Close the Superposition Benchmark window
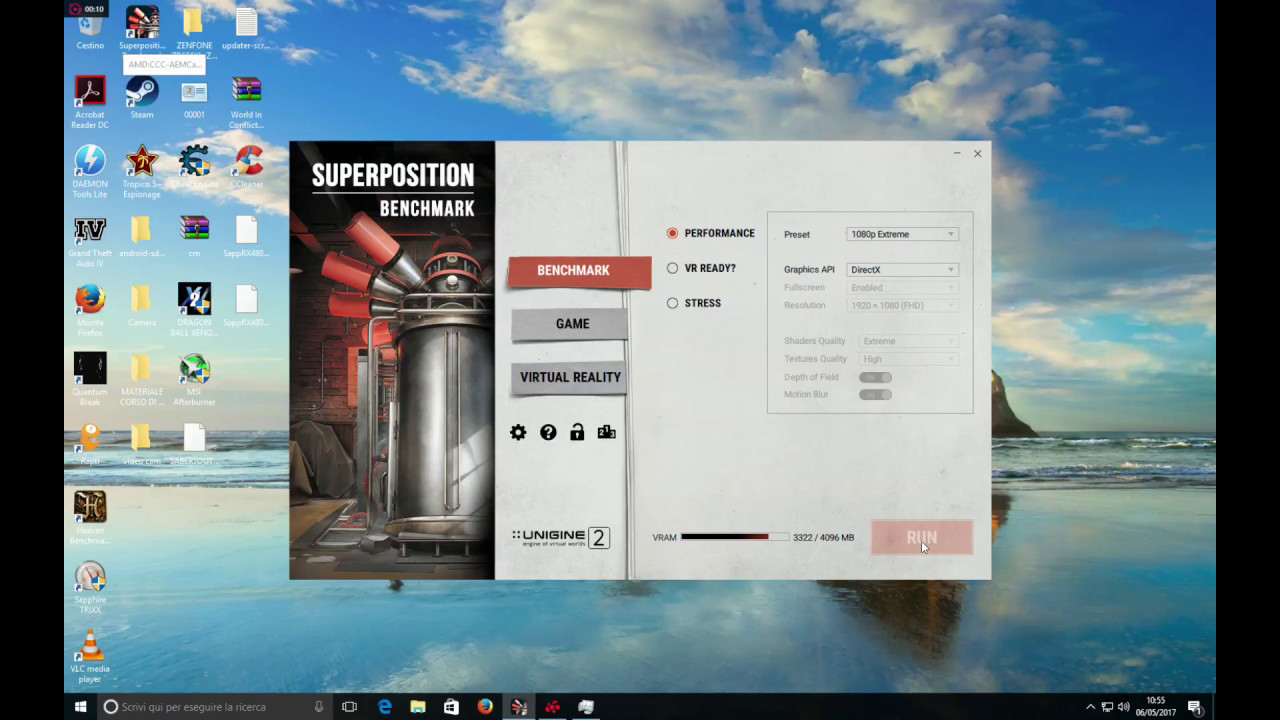Screen dimensions: 1280x720 pos(977,153)
